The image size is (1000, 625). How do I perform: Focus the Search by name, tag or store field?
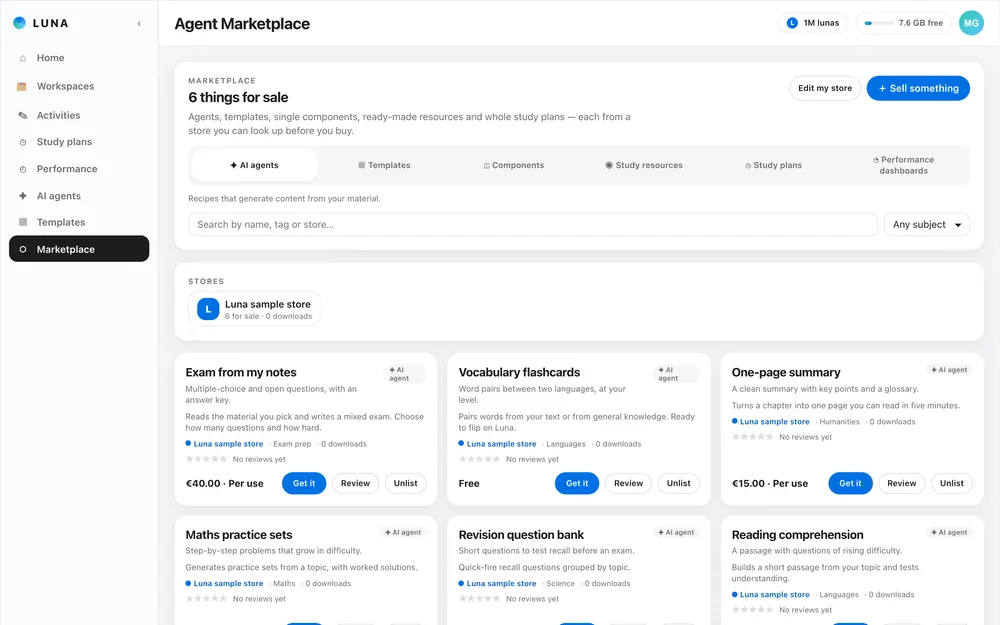(x=533, y=224)
